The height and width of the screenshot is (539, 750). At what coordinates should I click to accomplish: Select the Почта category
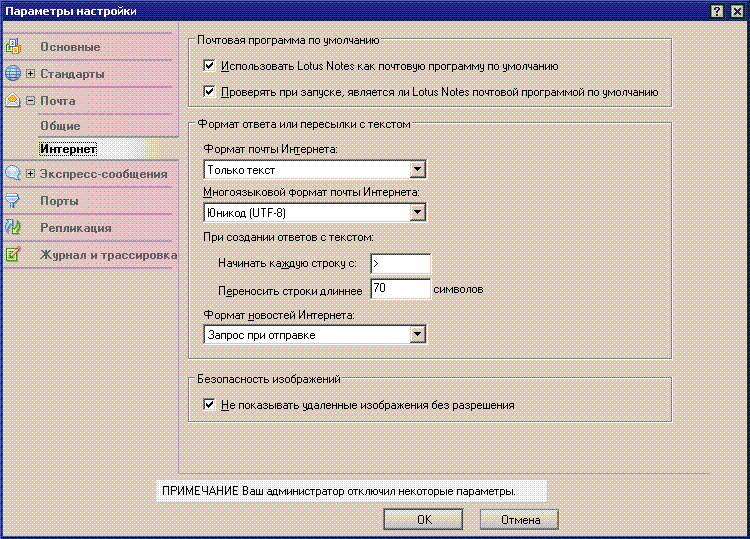(x=58, y=101)
